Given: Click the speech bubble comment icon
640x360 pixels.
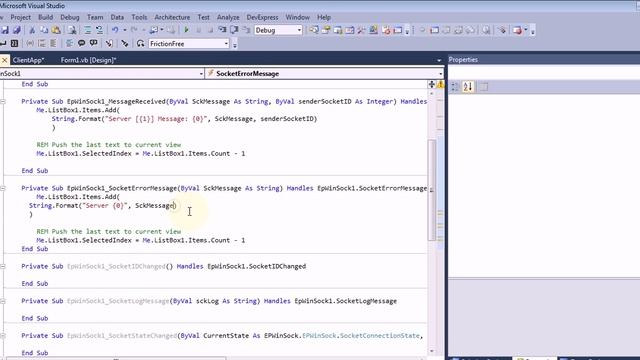Looking at the screenshot, I should click(82, 44).
